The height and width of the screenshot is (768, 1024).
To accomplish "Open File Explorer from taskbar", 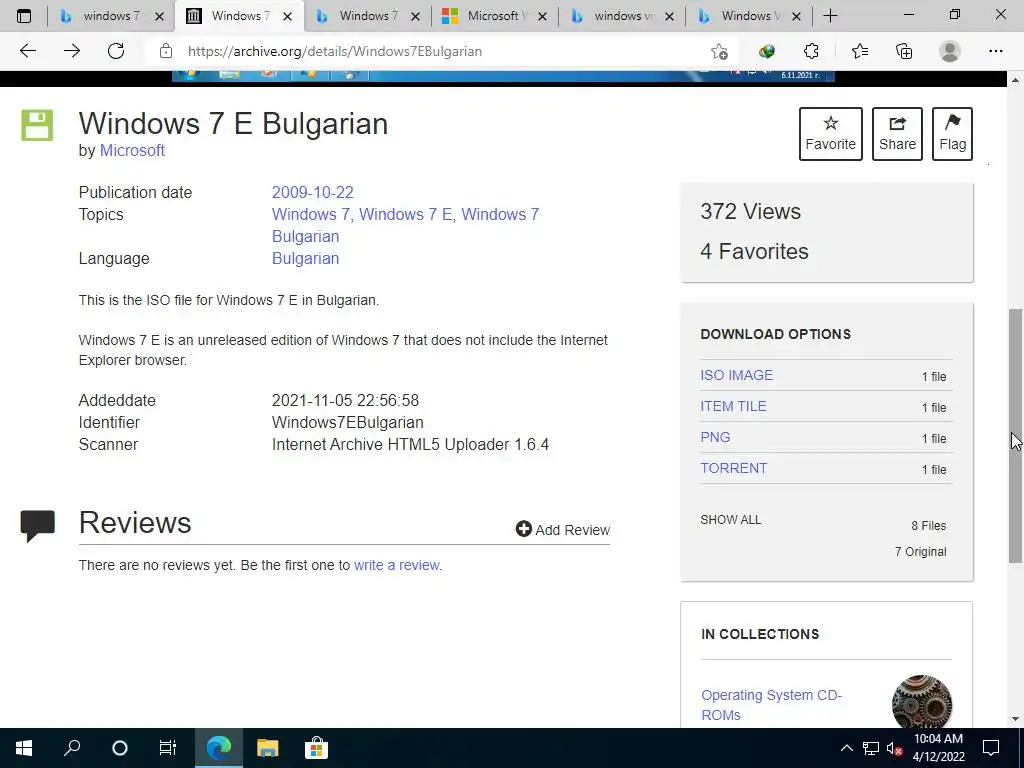I will click(267, 748).
